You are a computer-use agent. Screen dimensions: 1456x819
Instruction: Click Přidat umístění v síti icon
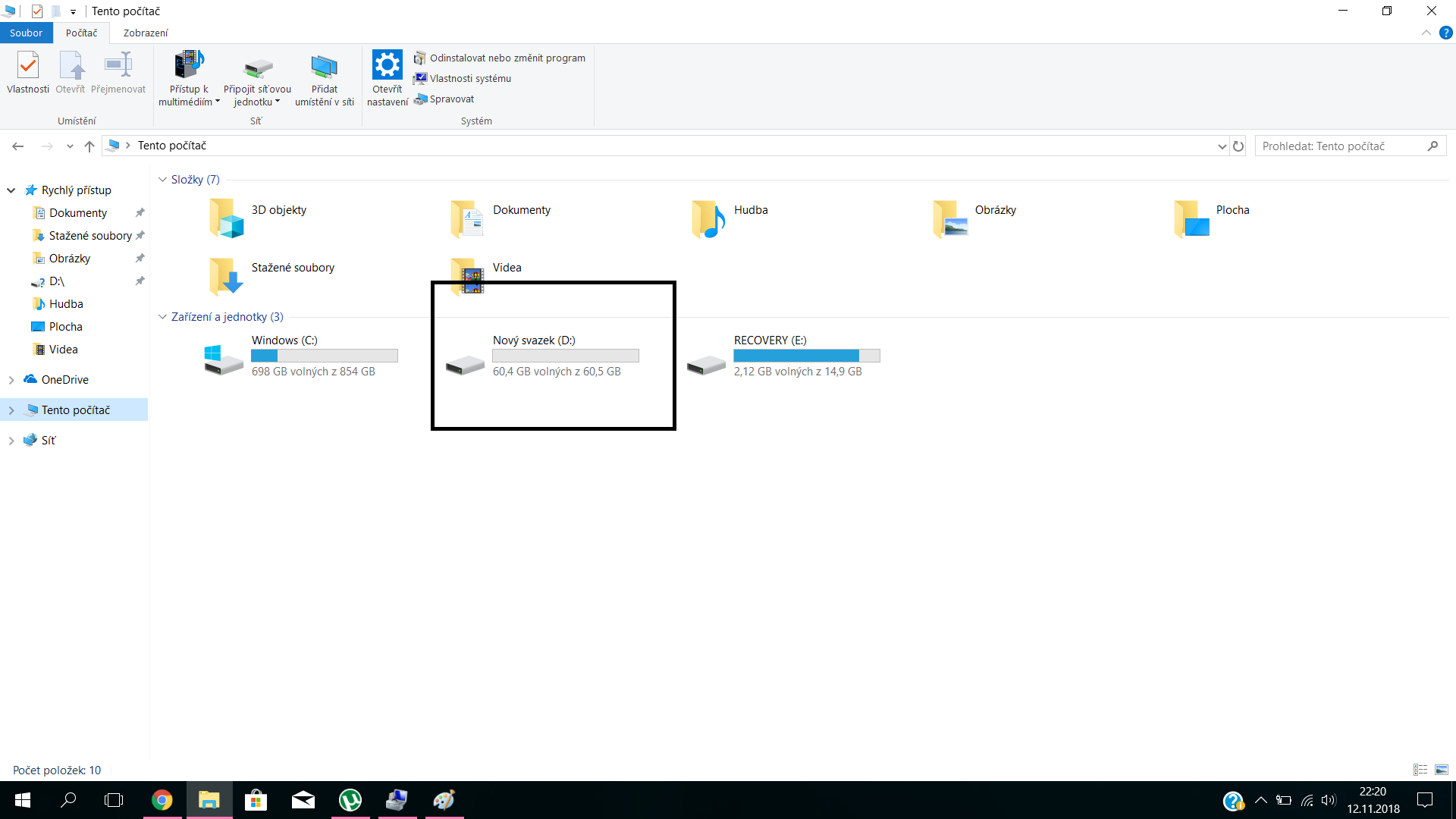(324, 67)
